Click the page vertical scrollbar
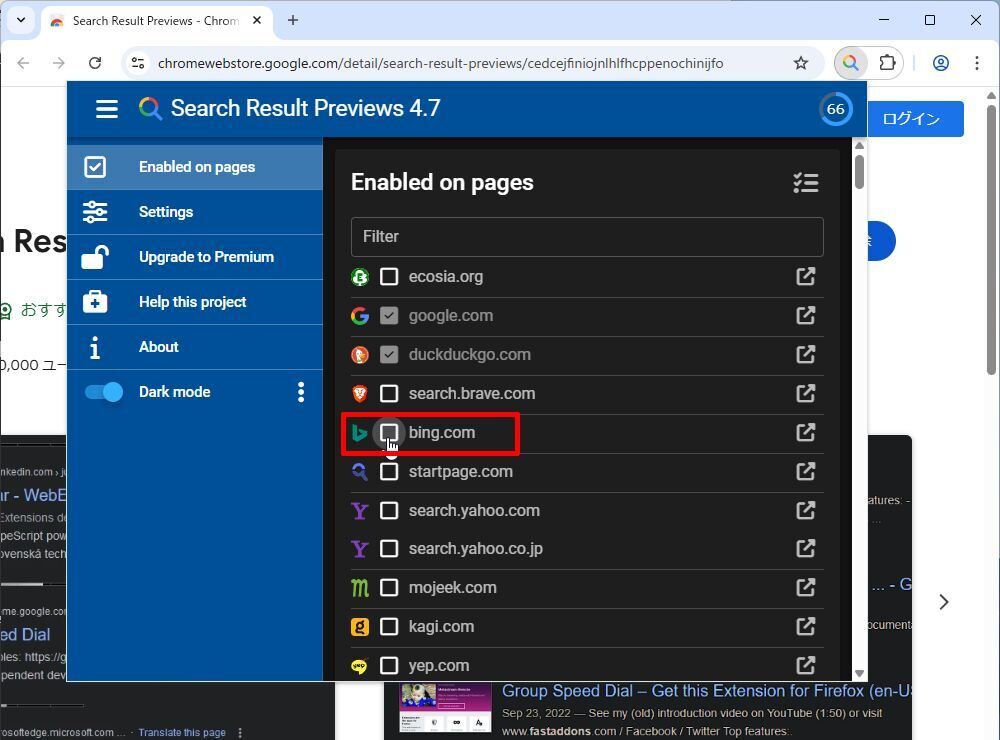The width and height of the screenshot is (1000, 740). [990, 239]
